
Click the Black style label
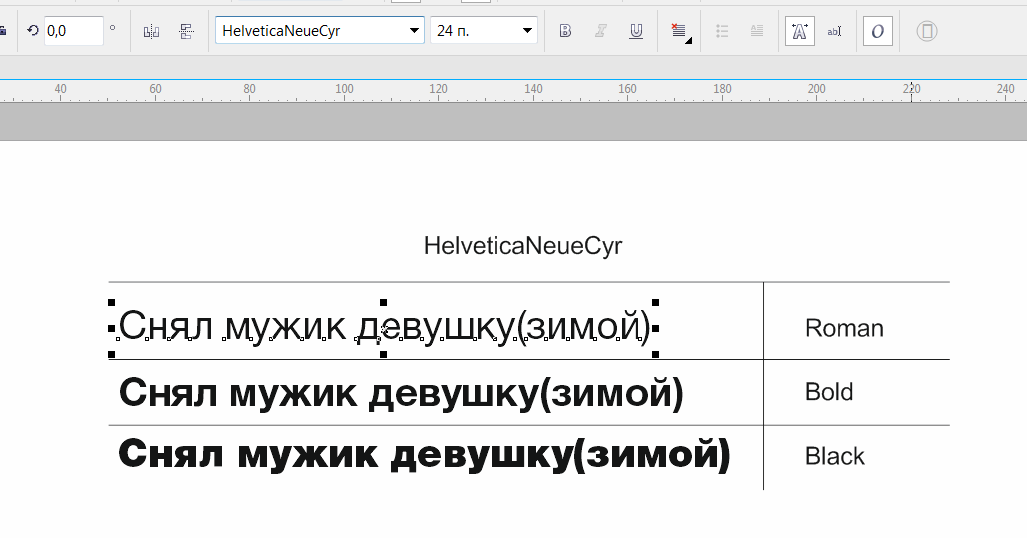coord(834,456)
